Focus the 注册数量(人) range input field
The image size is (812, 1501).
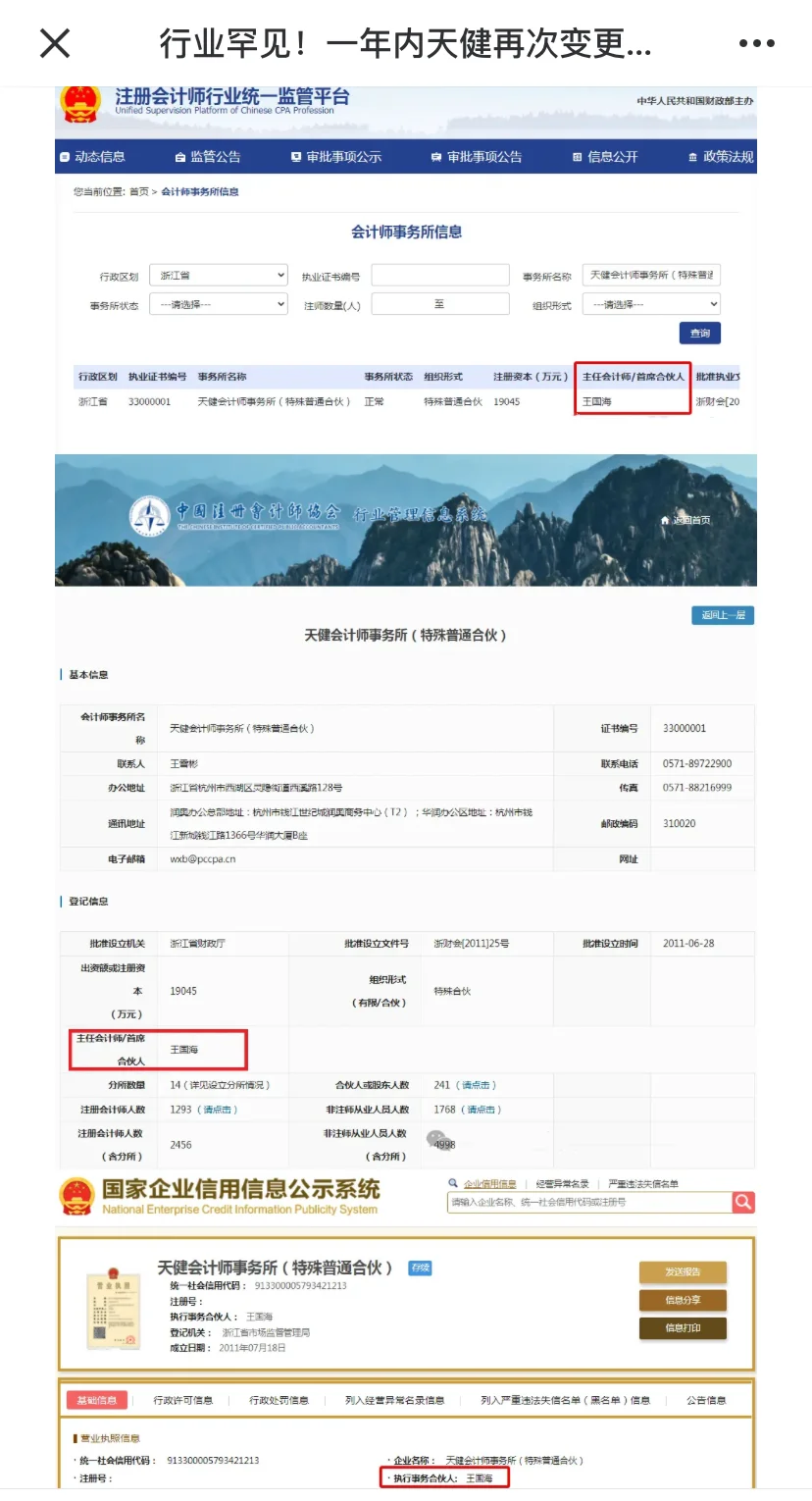pos(440,304)
